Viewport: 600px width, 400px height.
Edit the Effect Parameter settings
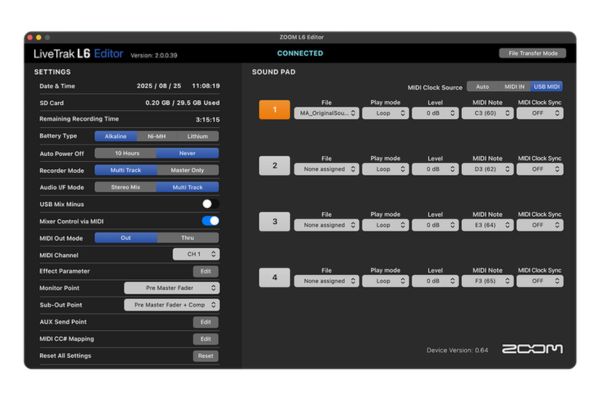coord(205,271)
